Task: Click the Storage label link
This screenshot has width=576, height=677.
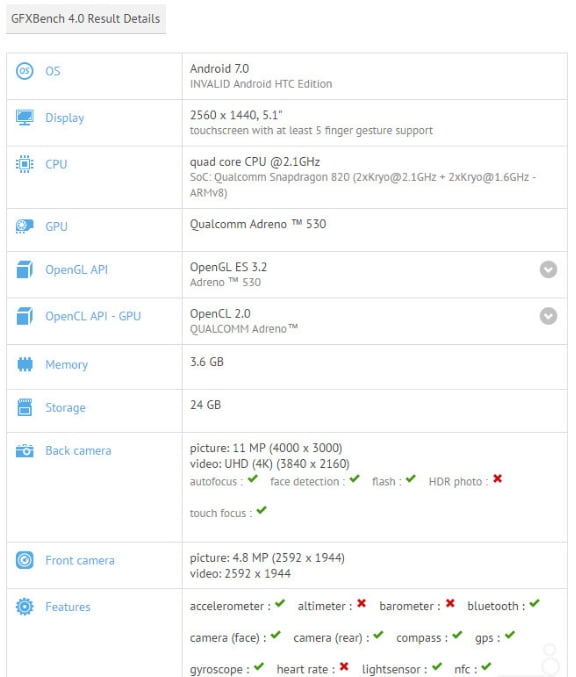Action: point(66,408)
